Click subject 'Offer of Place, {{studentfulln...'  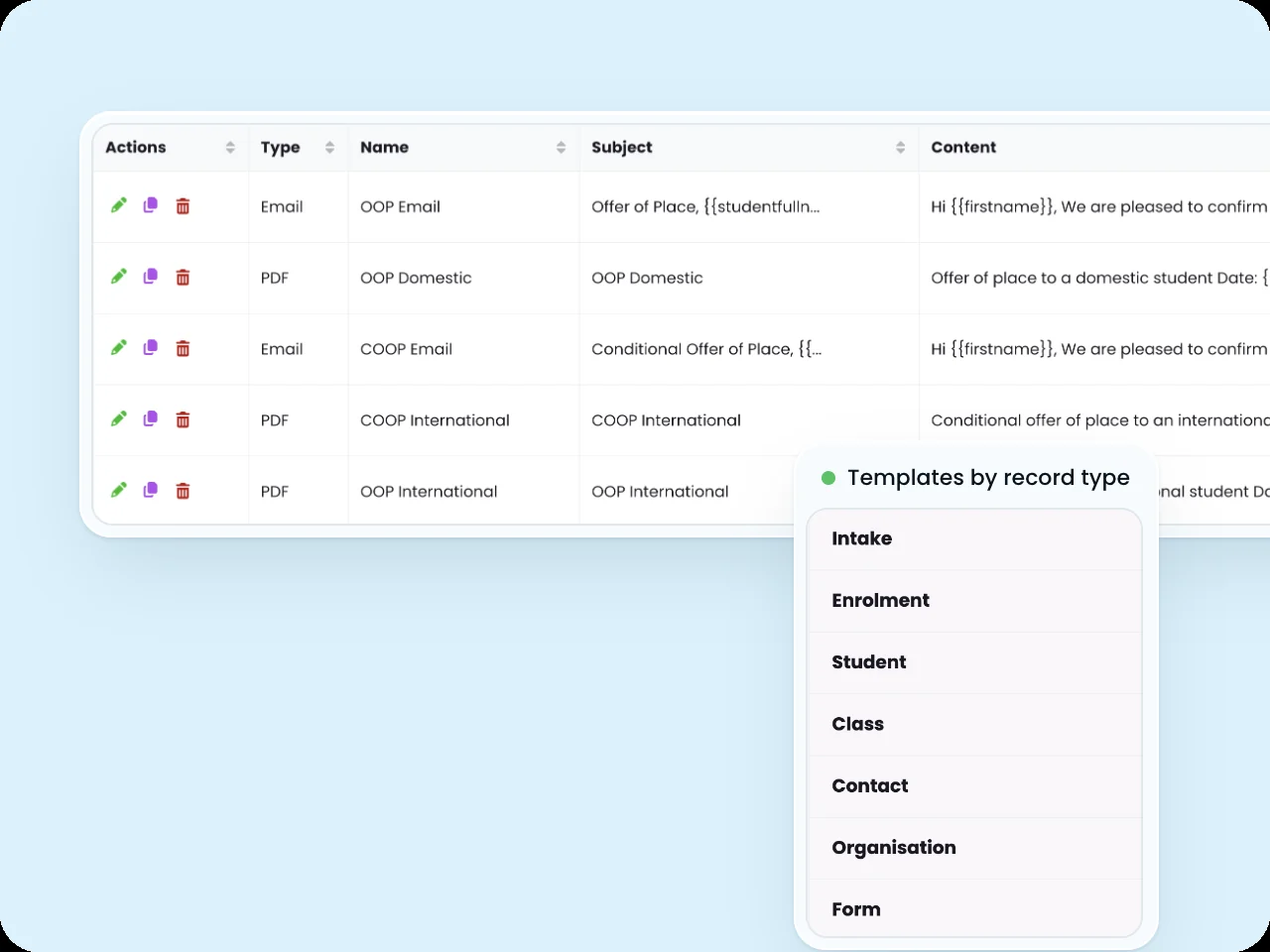pyautogui.click(x=705, y=206)
